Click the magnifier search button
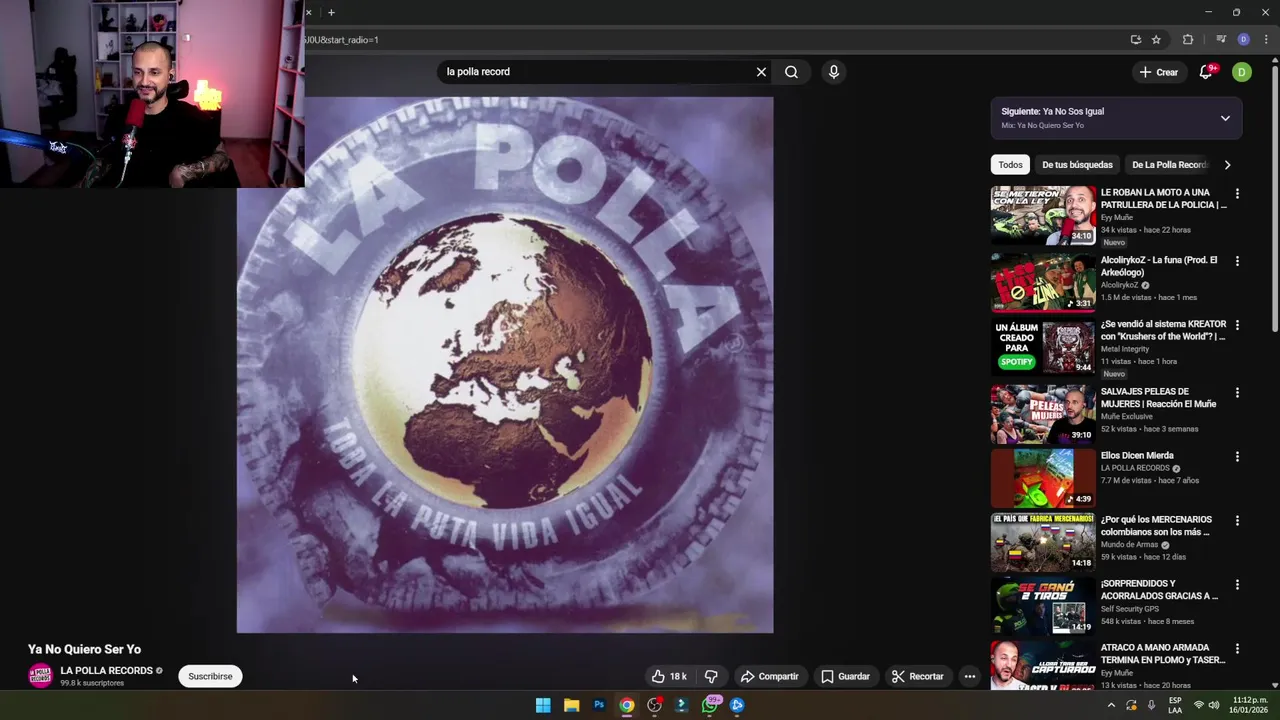This screenshot has width=1280, height=720. coord(791,72)
